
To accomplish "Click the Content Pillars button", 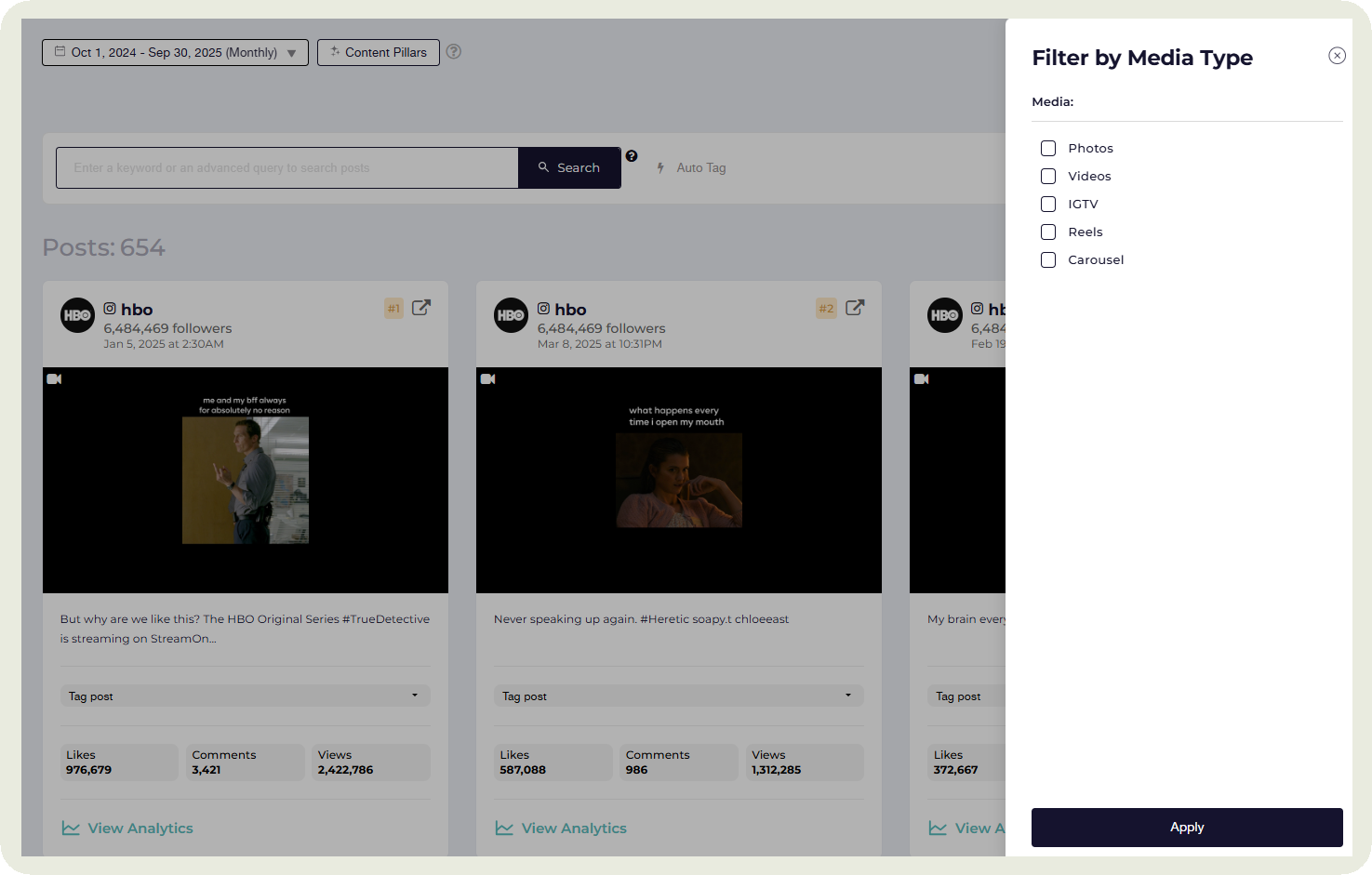I will 379,53.
